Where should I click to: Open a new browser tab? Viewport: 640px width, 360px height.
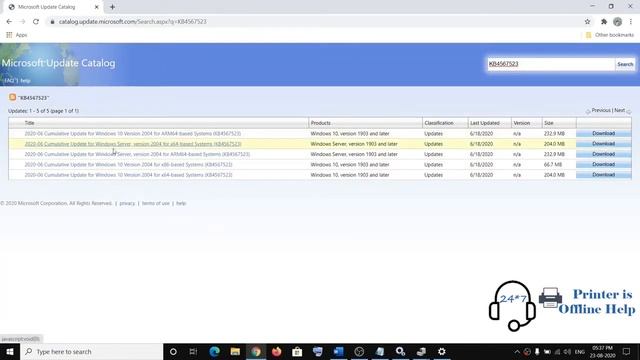(x=112, y=7)
